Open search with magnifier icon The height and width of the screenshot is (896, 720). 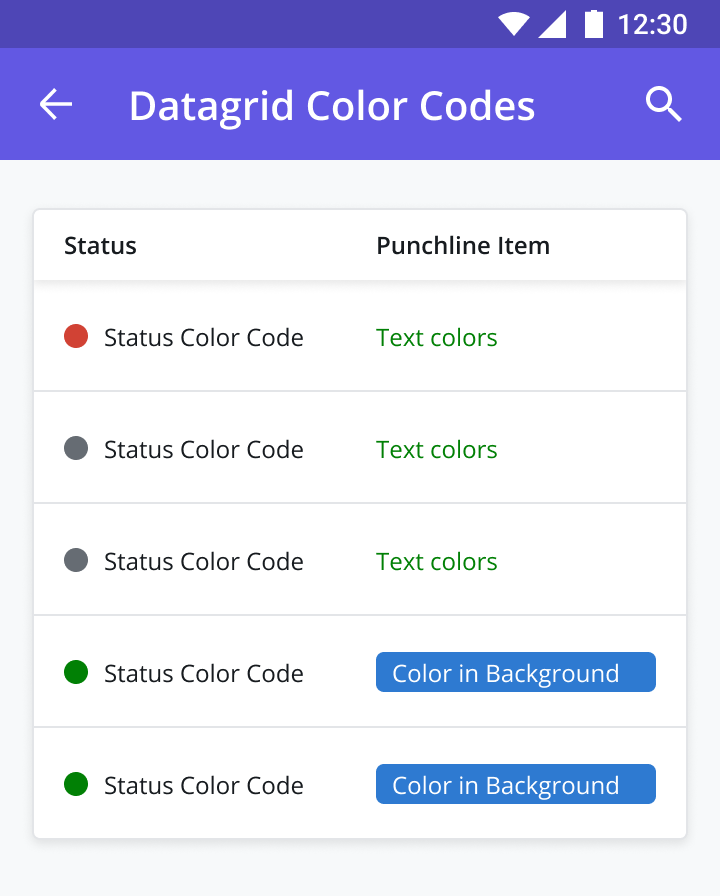[663, 104]
